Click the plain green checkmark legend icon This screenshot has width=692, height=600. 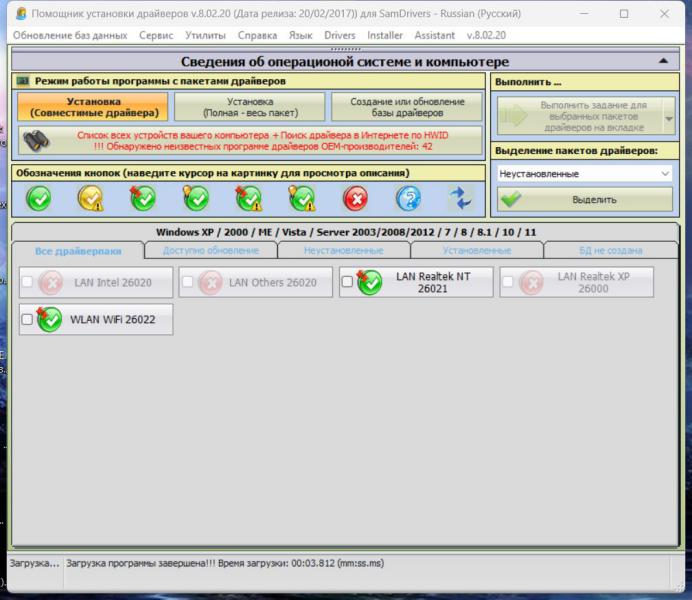point(38,198)
